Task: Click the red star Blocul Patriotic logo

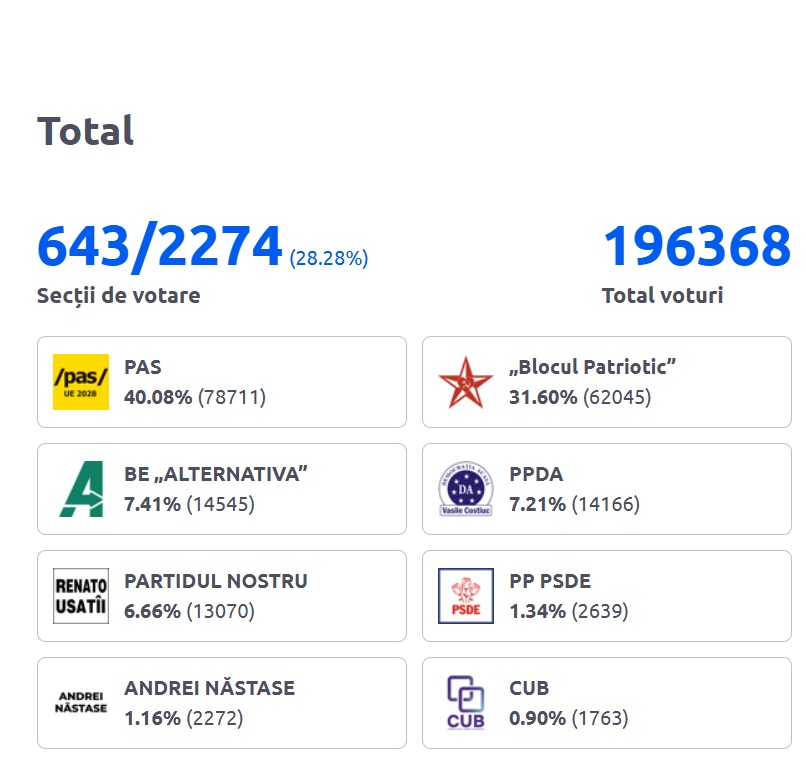Action: point(466,382)
